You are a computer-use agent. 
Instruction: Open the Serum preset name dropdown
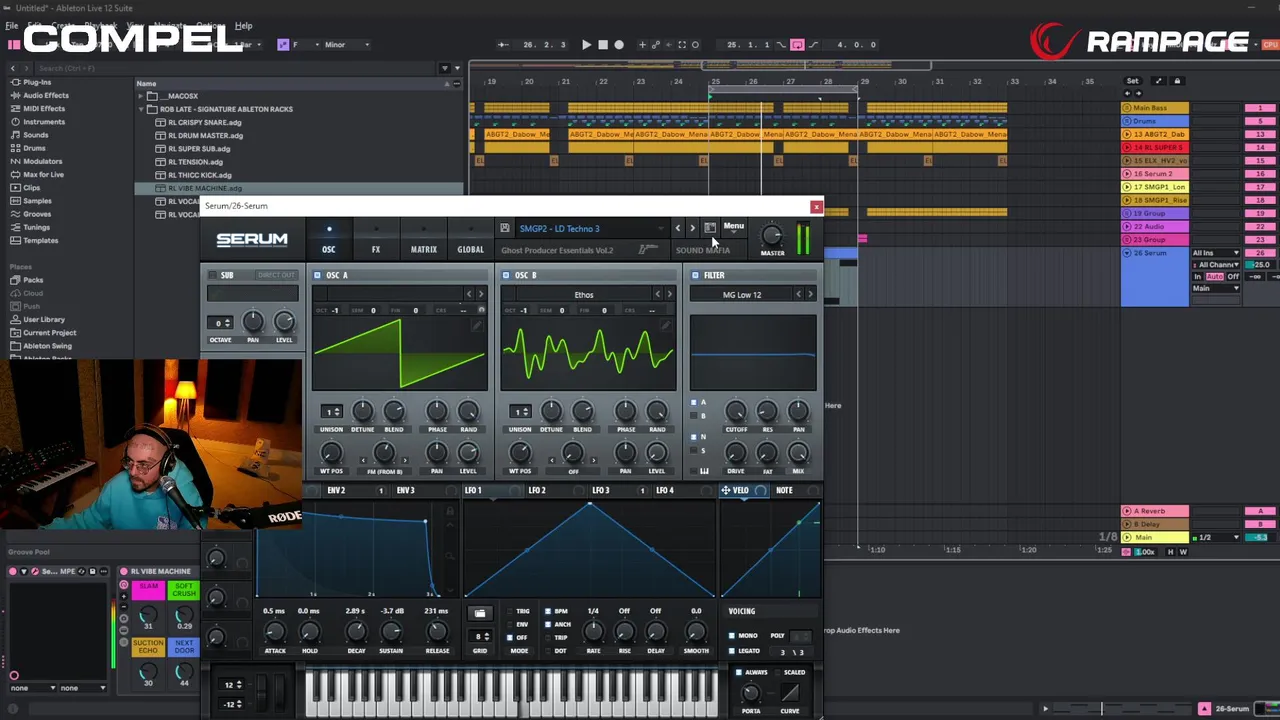(x=588, y=228)
